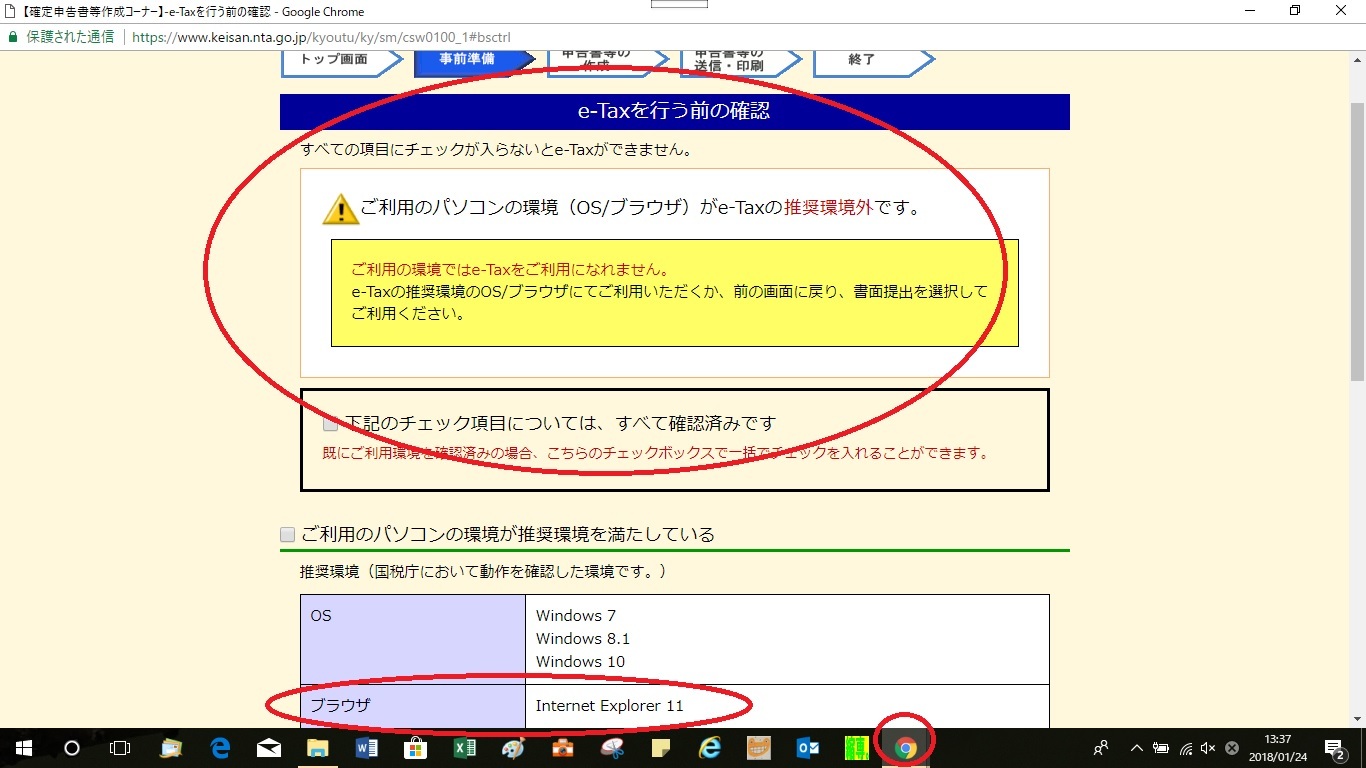Go to the トップ画面 step tab
Viewport: 1366px width, 768px height.
coord(340,60)
